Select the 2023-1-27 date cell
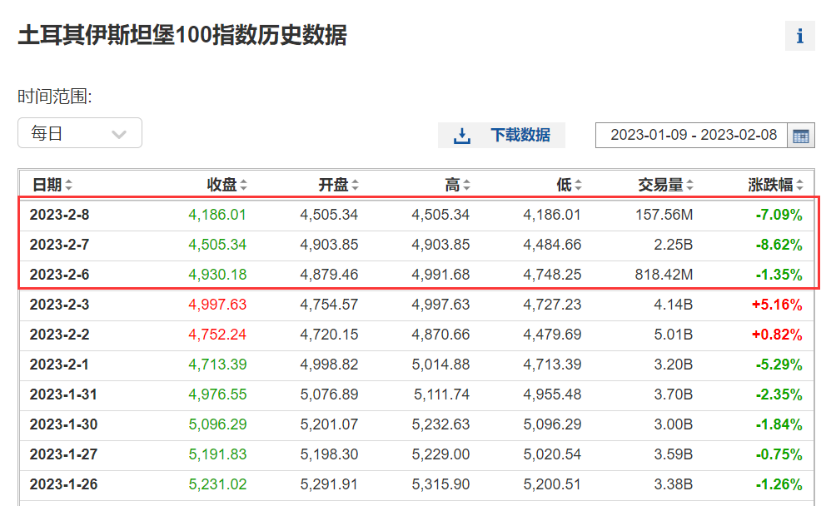Image resolution: width=831 pixels, height=506 pixels. [x=64, y=454]
